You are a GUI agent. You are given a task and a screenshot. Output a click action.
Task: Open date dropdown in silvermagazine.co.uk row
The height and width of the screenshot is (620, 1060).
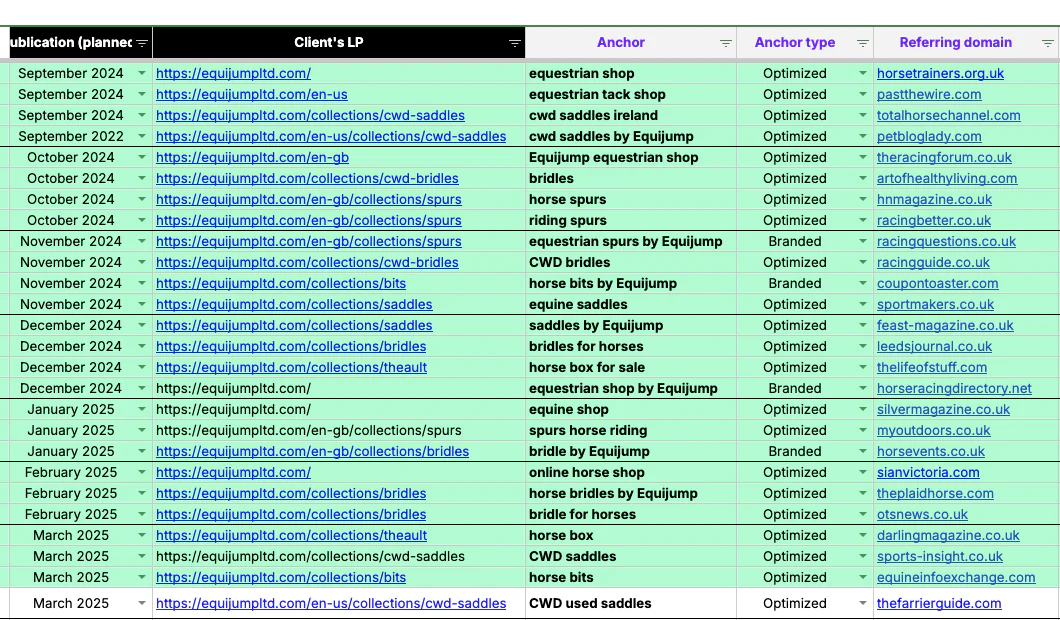(x=141, y=409)
